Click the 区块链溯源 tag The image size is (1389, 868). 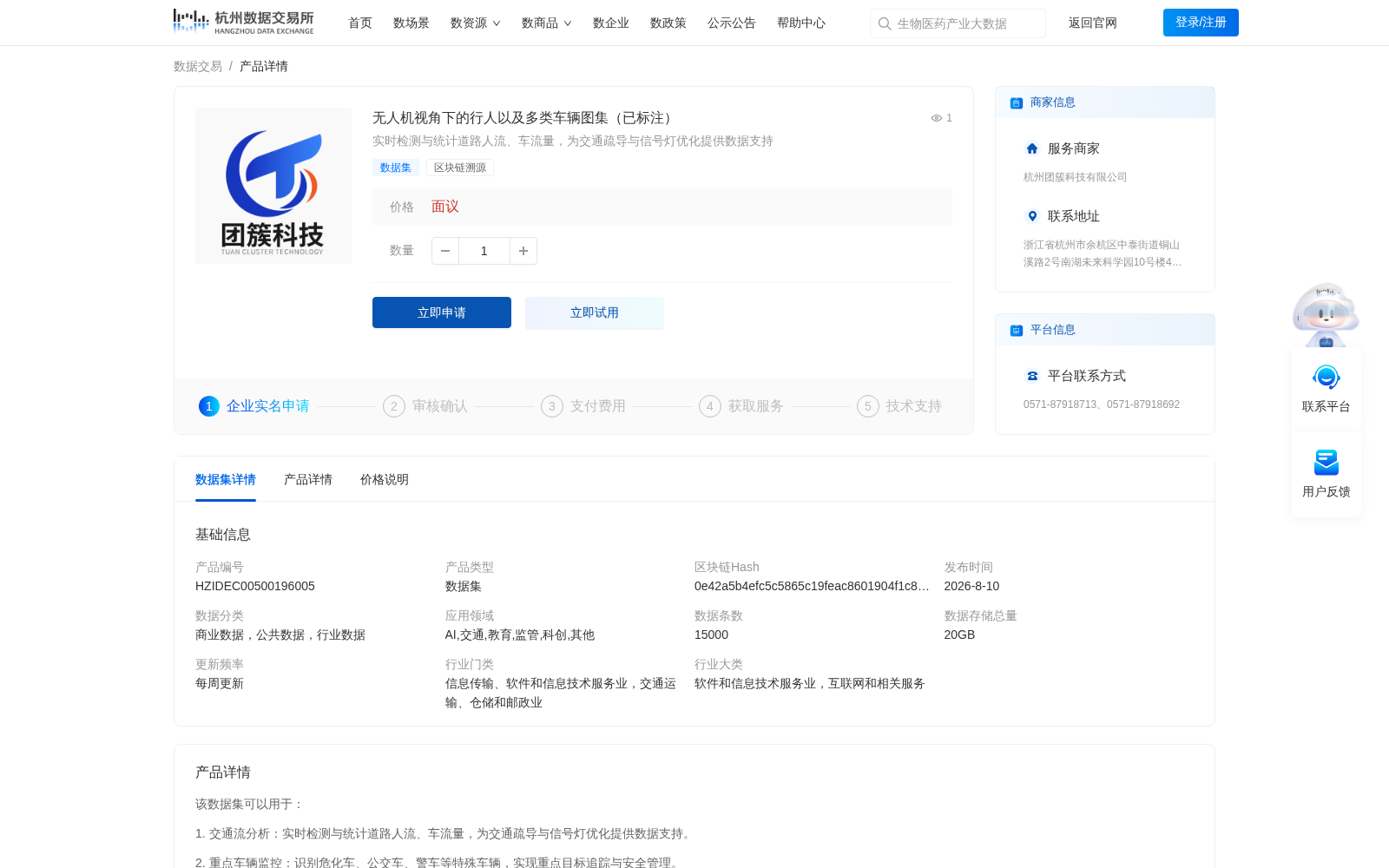460,168
